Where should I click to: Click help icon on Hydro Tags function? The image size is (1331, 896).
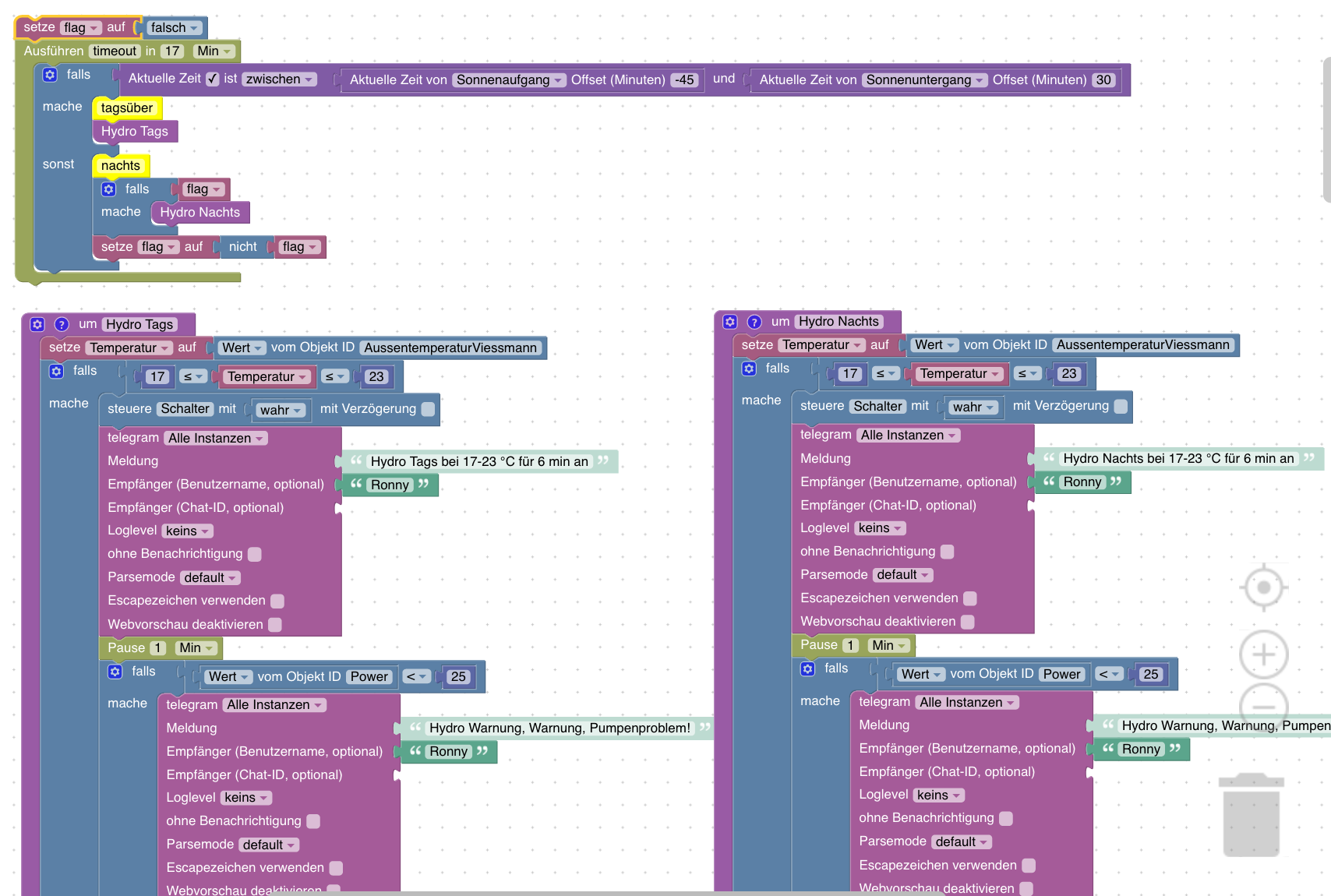[x=62, y=324]
